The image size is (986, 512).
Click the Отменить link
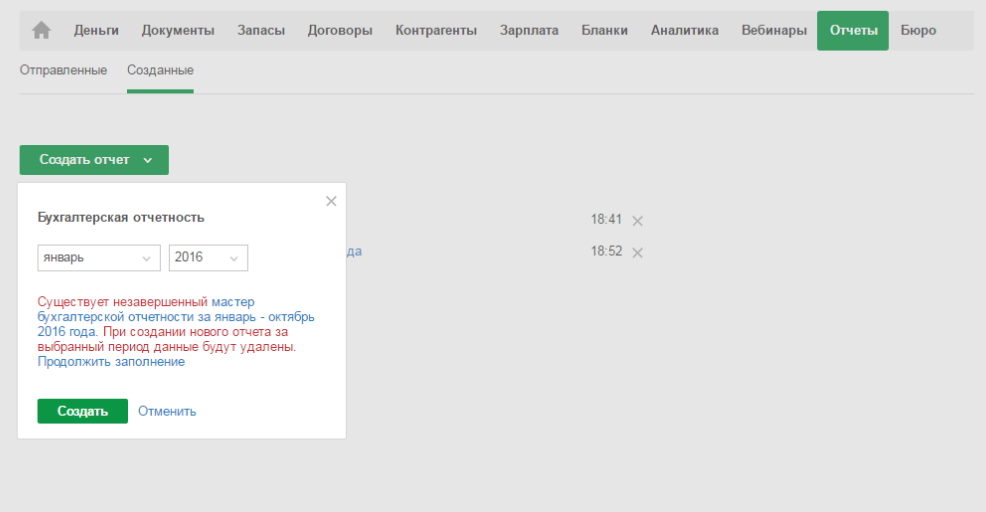pyautogui.click(x=167, y=411)
